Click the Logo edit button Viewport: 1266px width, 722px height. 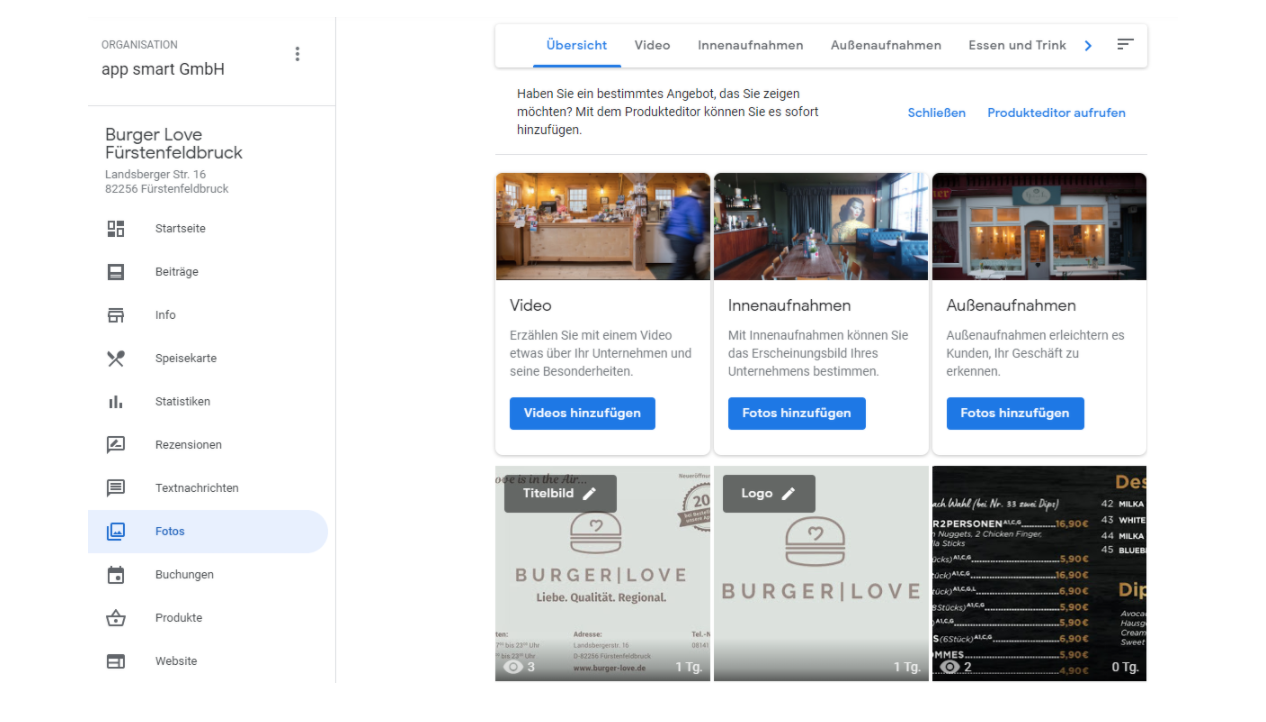769,494
